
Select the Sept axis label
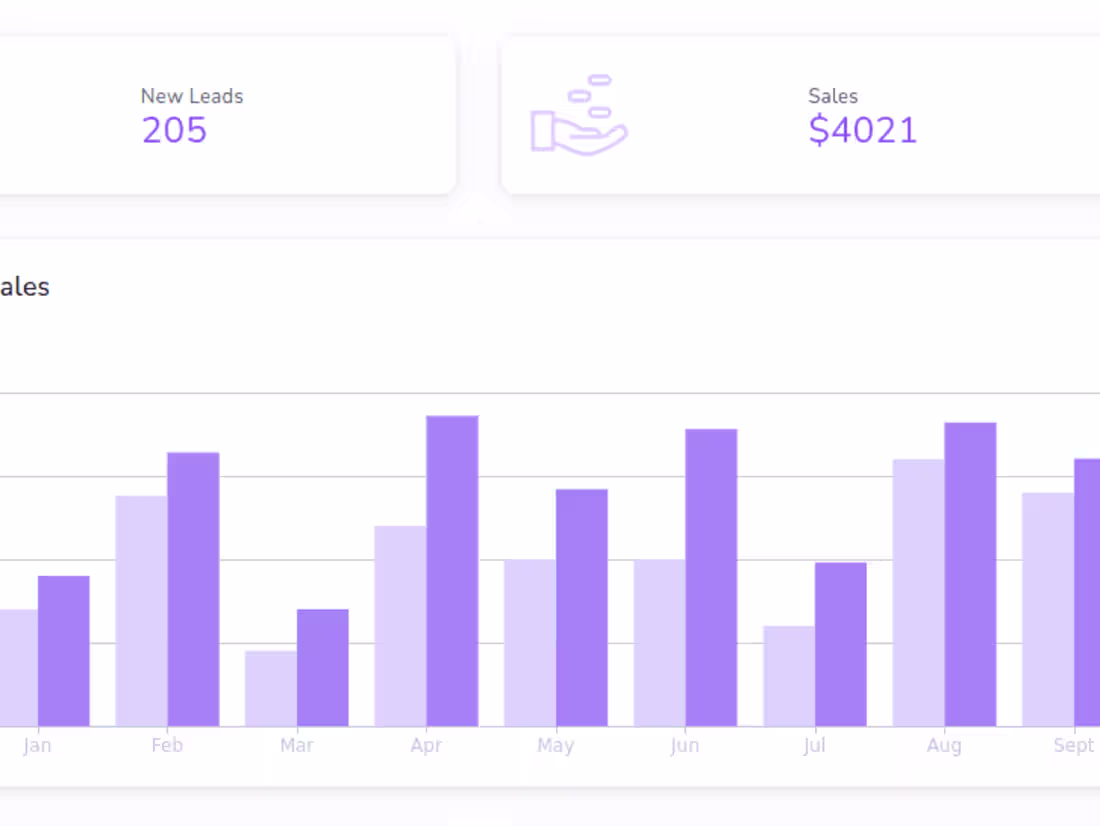tap(1075, 745)
